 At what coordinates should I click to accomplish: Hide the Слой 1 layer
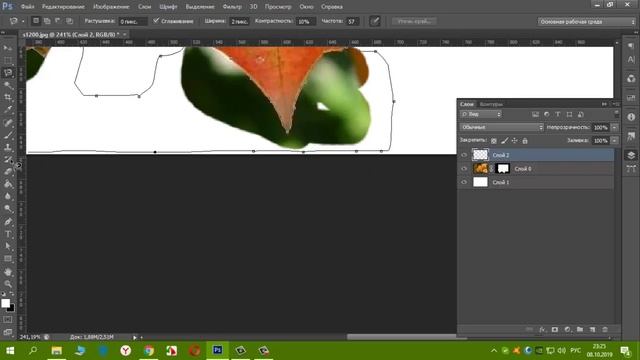point(464,182)
